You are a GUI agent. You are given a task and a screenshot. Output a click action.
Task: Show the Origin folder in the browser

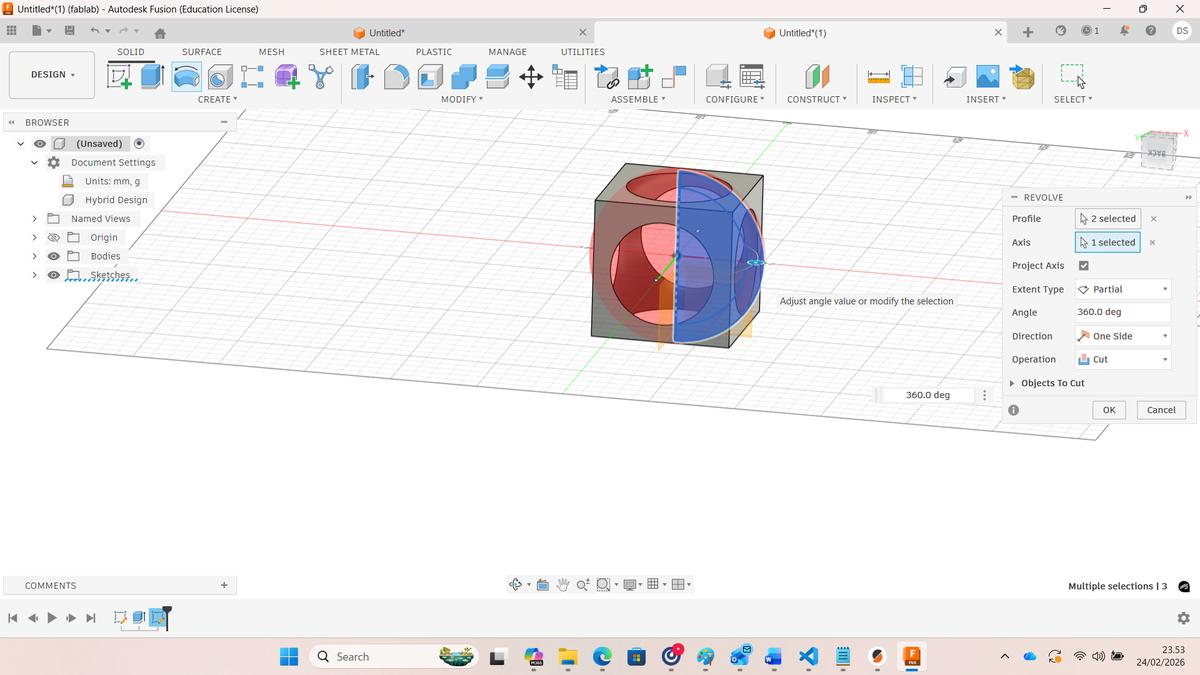[x=54, y=237]
